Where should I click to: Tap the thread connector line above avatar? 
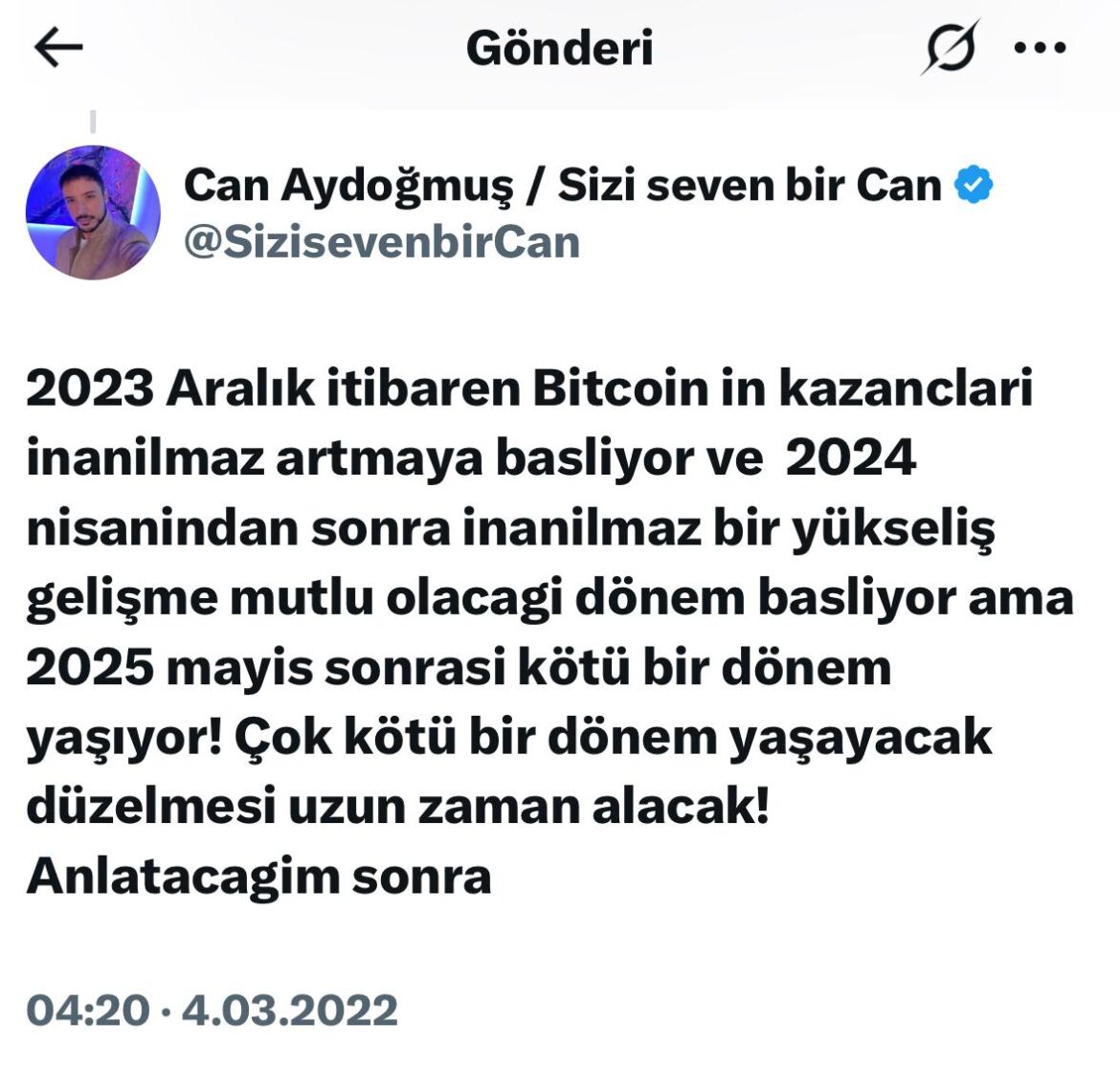(x=93, y=122)
